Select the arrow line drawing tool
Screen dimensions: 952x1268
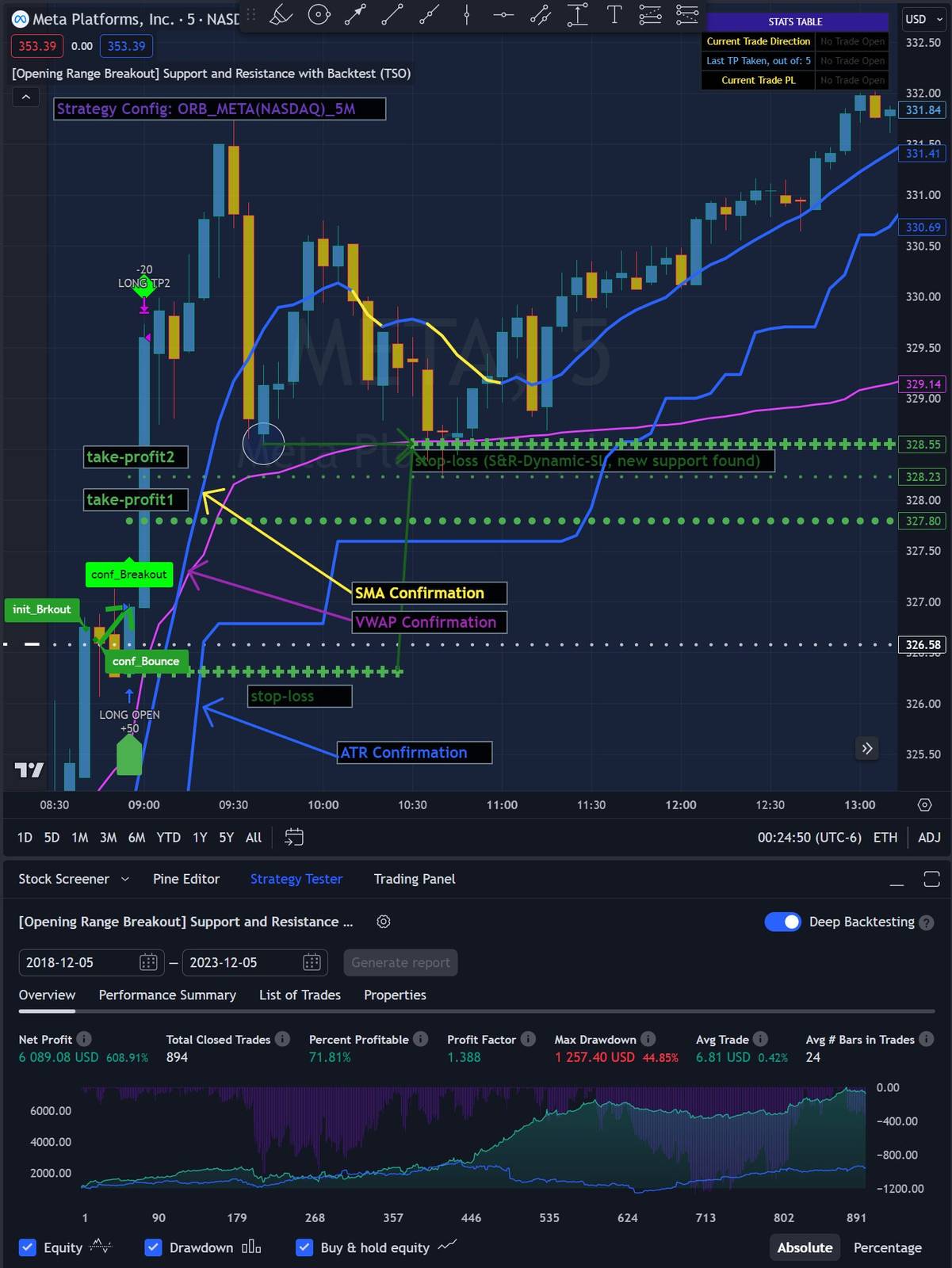click(x=355, y=14)
